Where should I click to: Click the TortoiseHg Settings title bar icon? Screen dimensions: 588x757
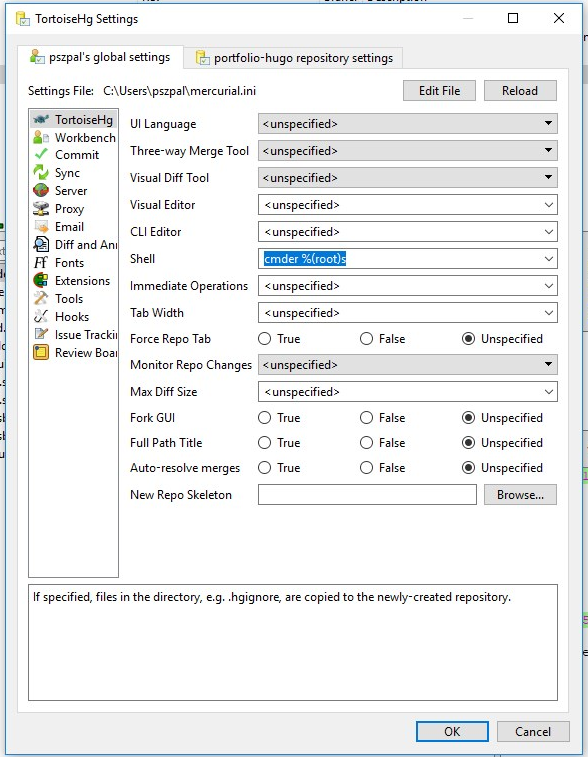click(23, 19)
